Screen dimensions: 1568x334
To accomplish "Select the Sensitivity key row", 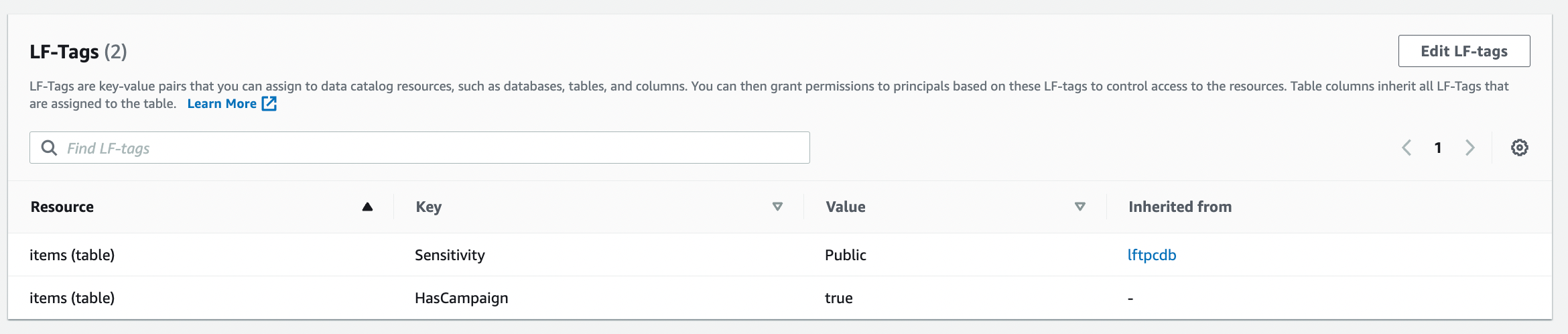I will [x=450, y=255].
